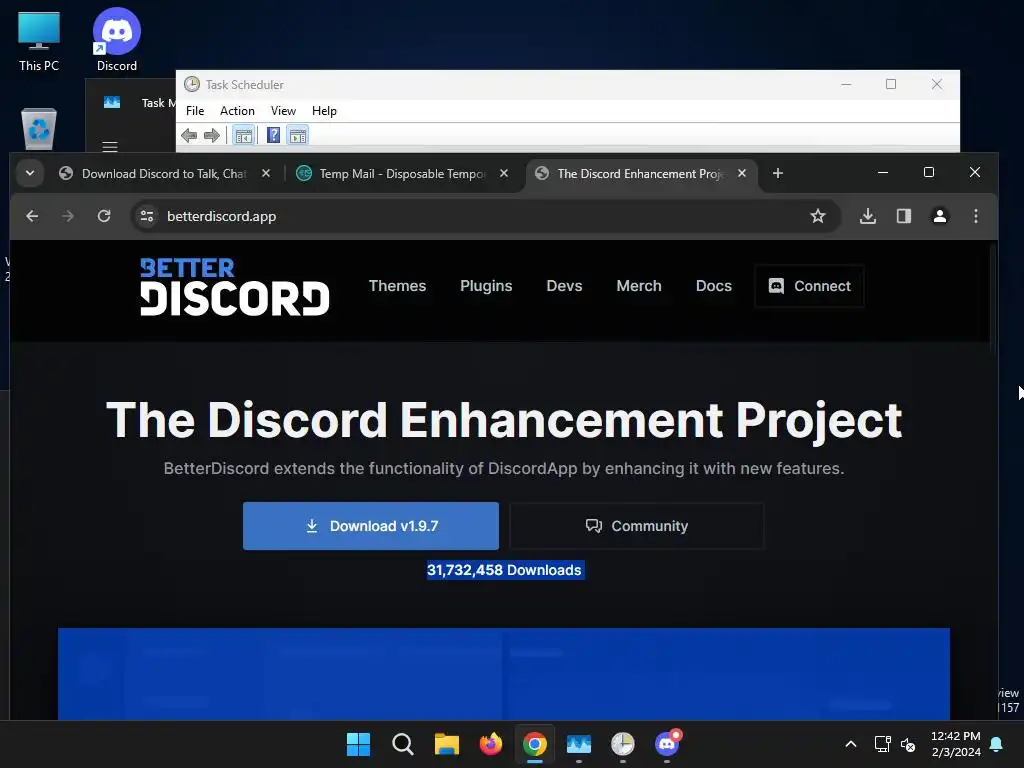Open site information icon beside the URL

[148, 216]
